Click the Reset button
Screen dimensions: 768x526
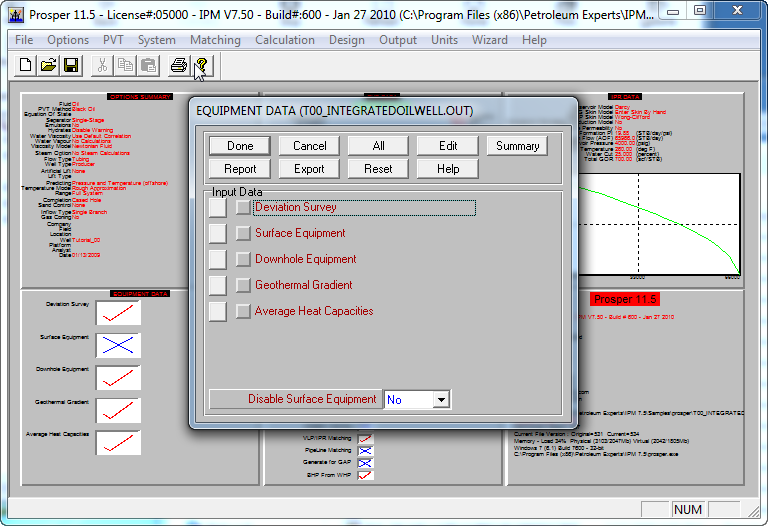378,169
